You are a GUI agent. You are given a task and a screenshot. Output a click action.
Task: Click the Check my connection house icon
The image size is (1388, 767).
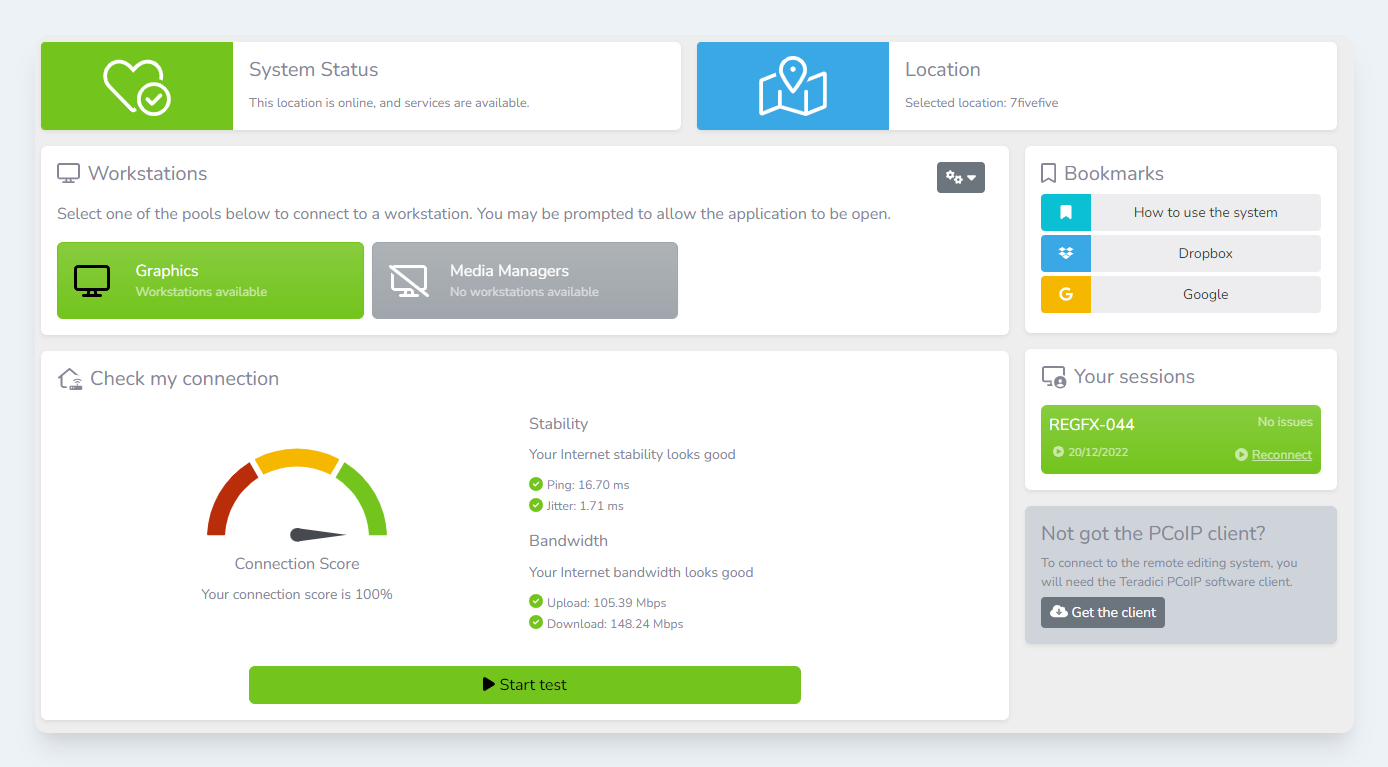click(70, 379)
